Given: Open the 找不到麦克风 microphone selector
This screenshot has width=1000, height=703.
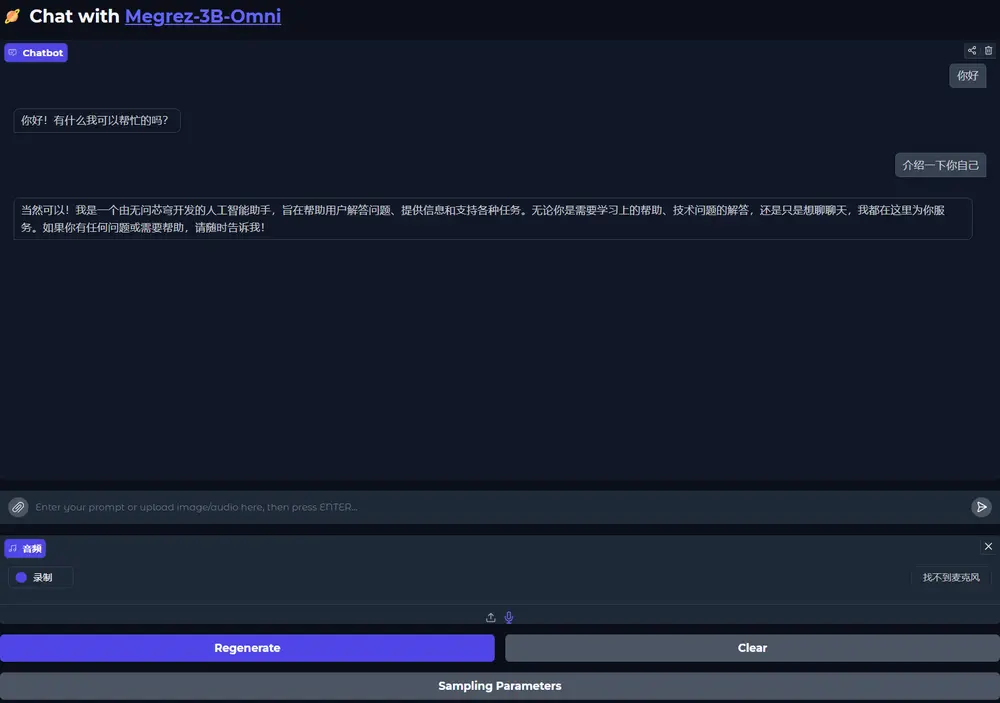Looking at the screenshot, I should point(951,577).
